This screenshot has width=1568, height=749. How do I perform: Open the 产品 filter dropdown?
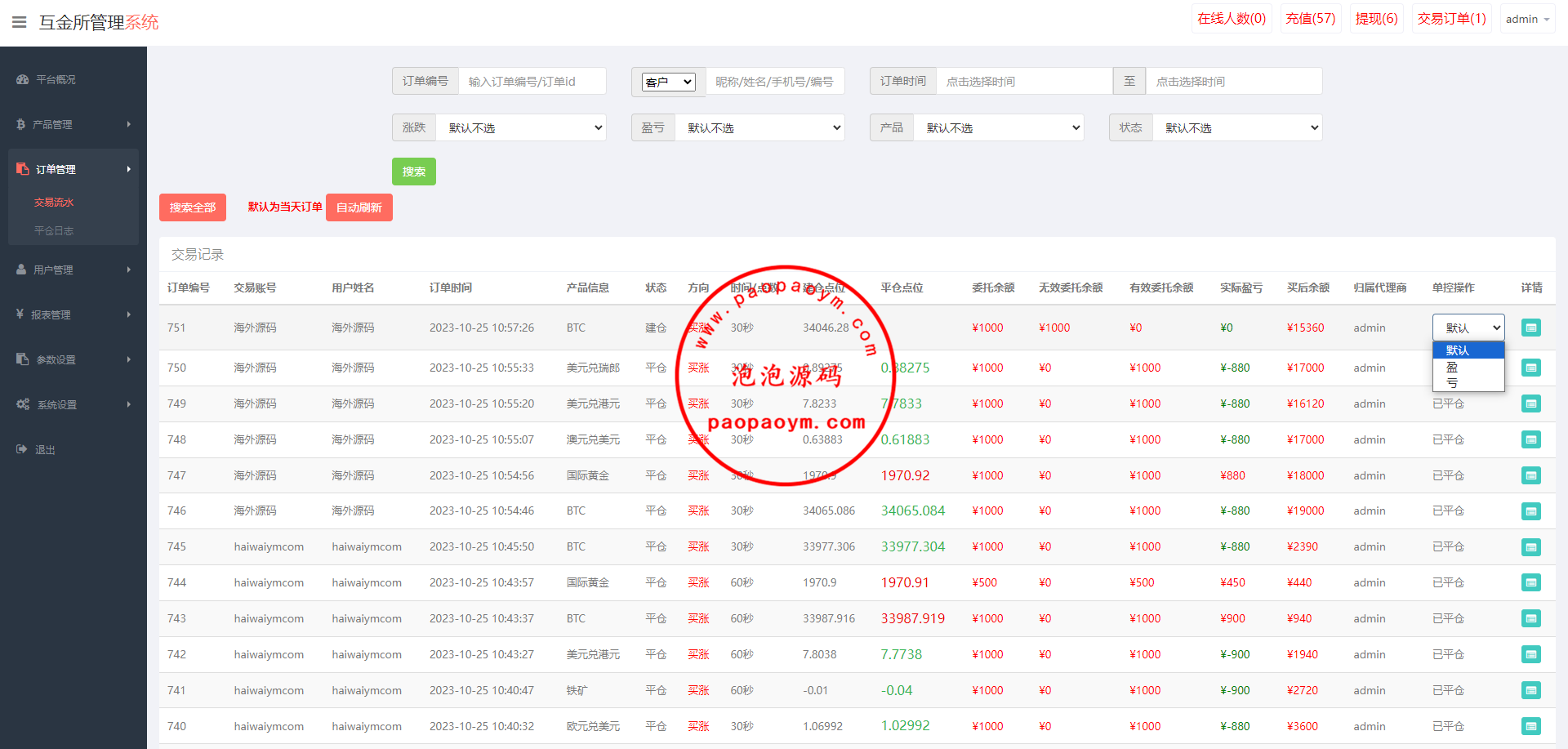[x=999, y=127]
